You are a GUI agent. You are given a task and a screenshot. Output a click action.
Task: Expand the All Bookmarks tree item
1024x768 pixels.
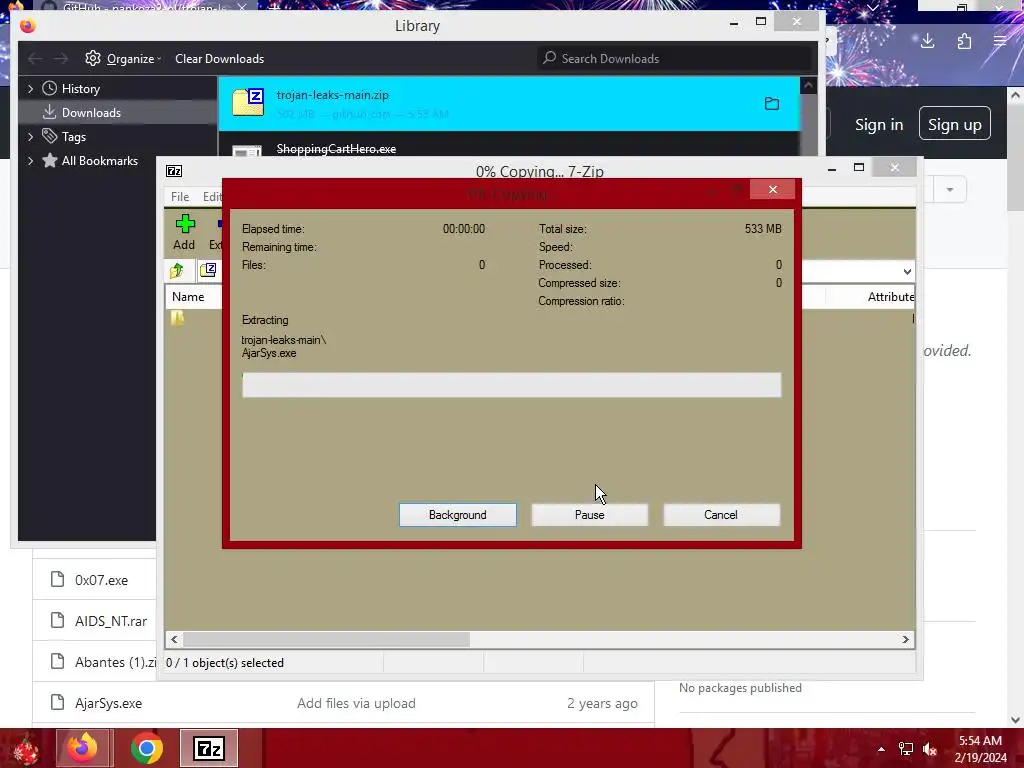(30, 161)
